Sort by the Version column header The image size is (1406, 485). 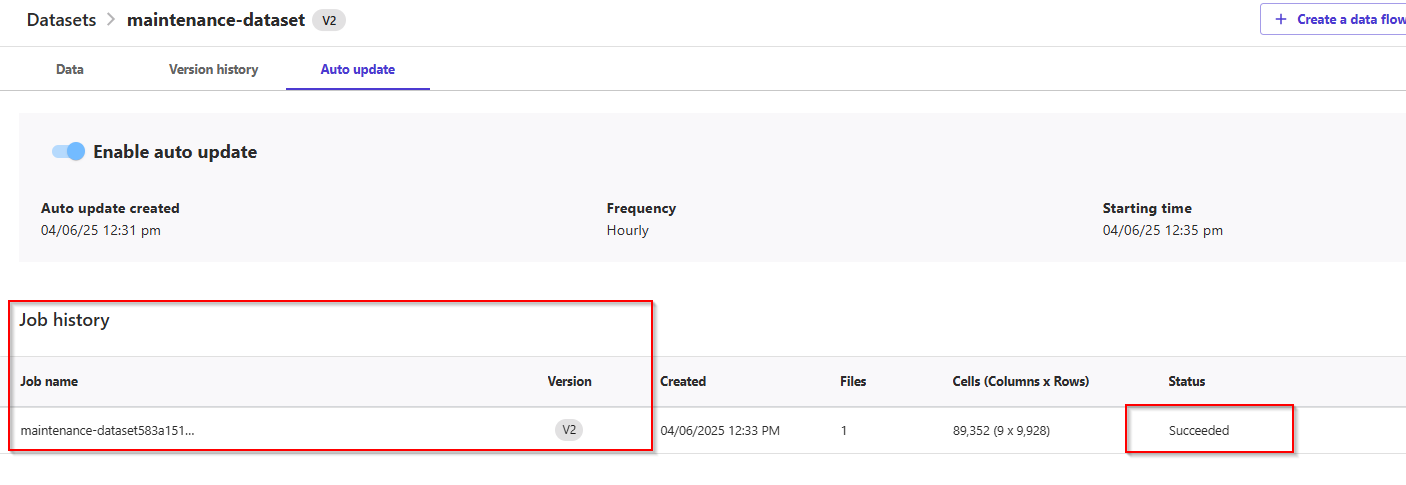click(x=569, y=381)
